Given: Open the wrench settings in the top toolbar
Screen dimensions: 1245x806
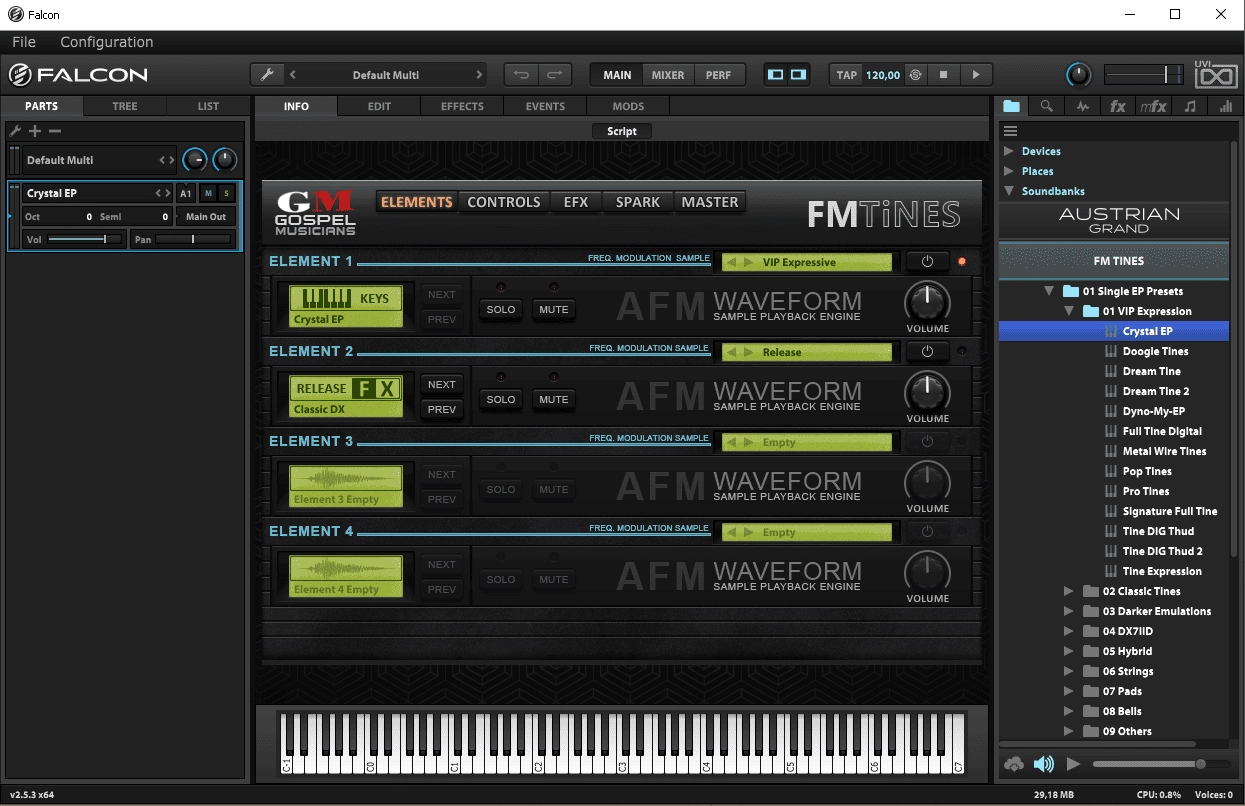Looking at the screenshot, I should click(x=267, y=75).
